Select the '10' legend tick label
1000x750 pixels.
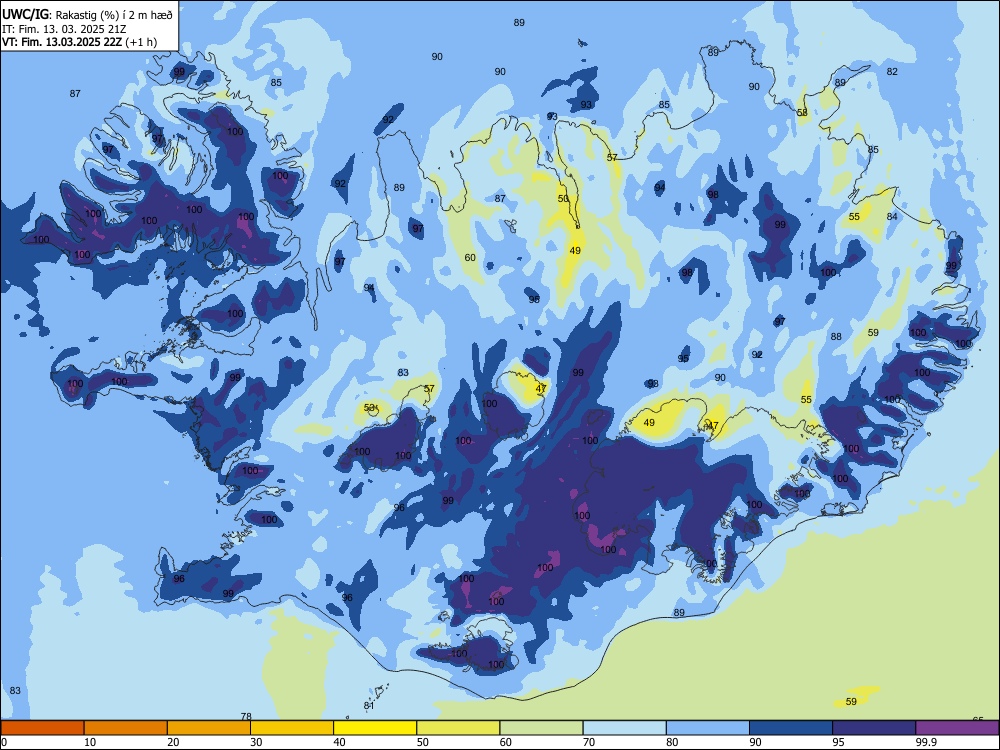click(x=90, y=742)
